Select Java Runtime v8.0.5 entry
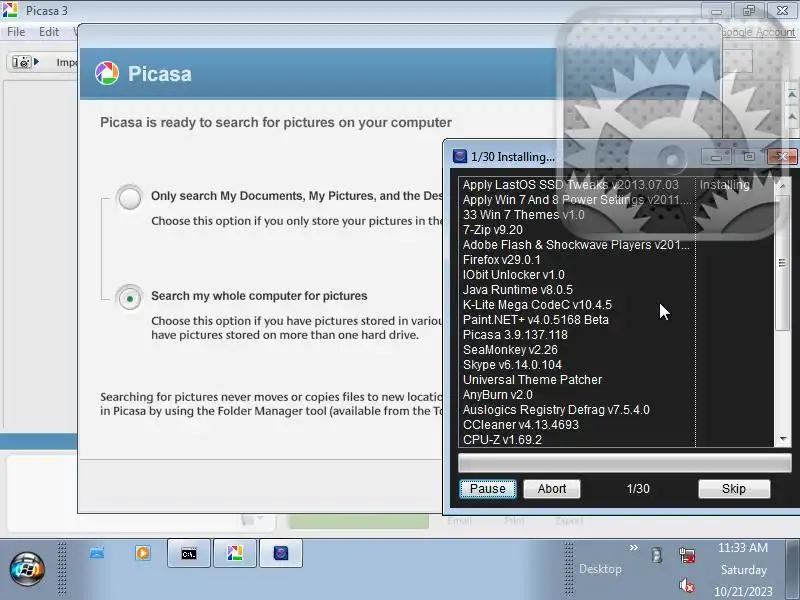800x600 pixels. (x=517, y=290)
